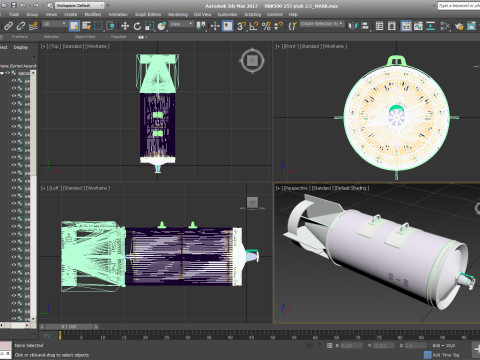Screen dimensions: 480x360
Task: Click the time slider 0/100 handle
Action: point(69,327)
